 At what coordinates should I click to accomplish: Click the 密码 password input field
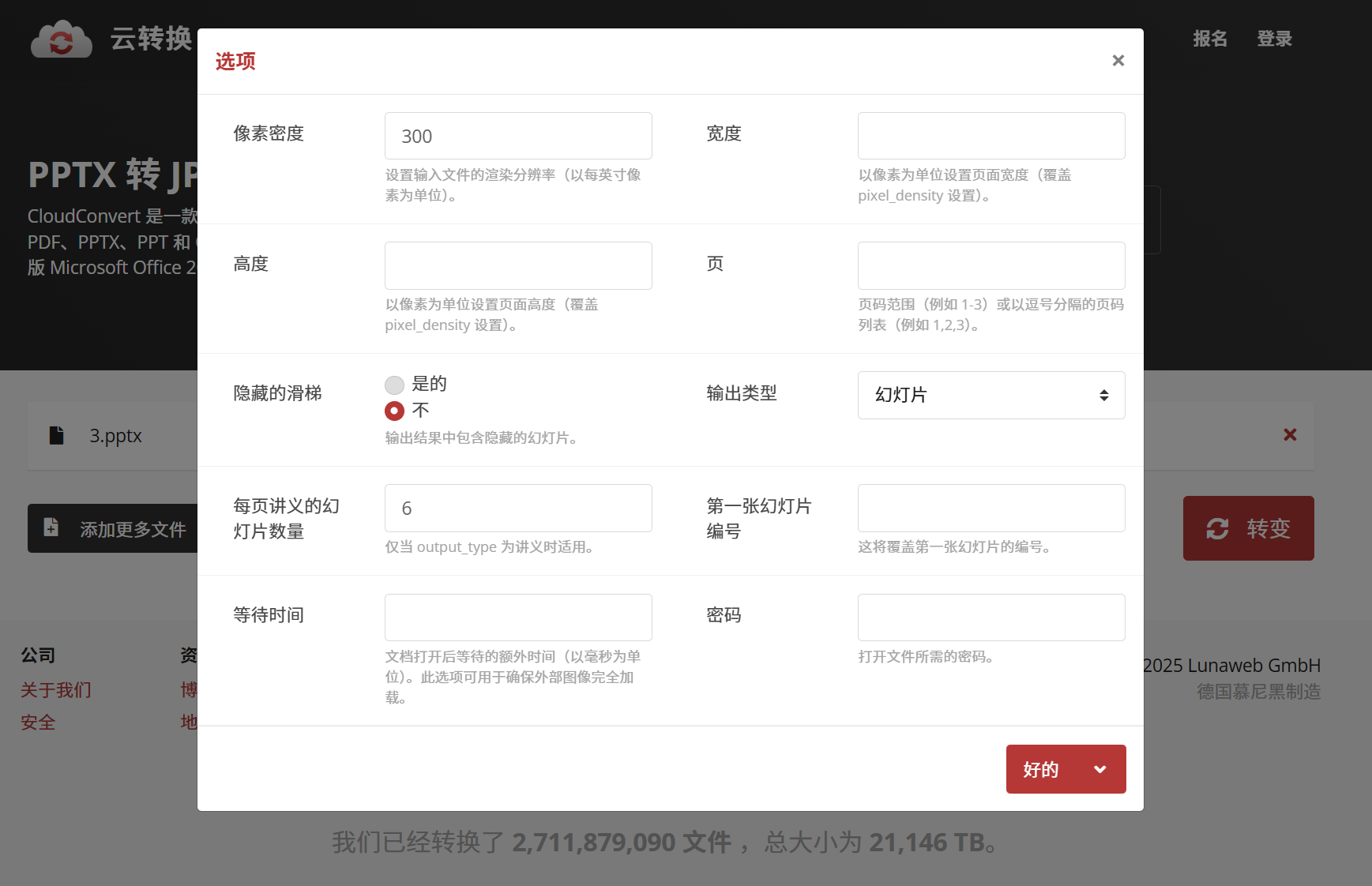tap(991, 617)
